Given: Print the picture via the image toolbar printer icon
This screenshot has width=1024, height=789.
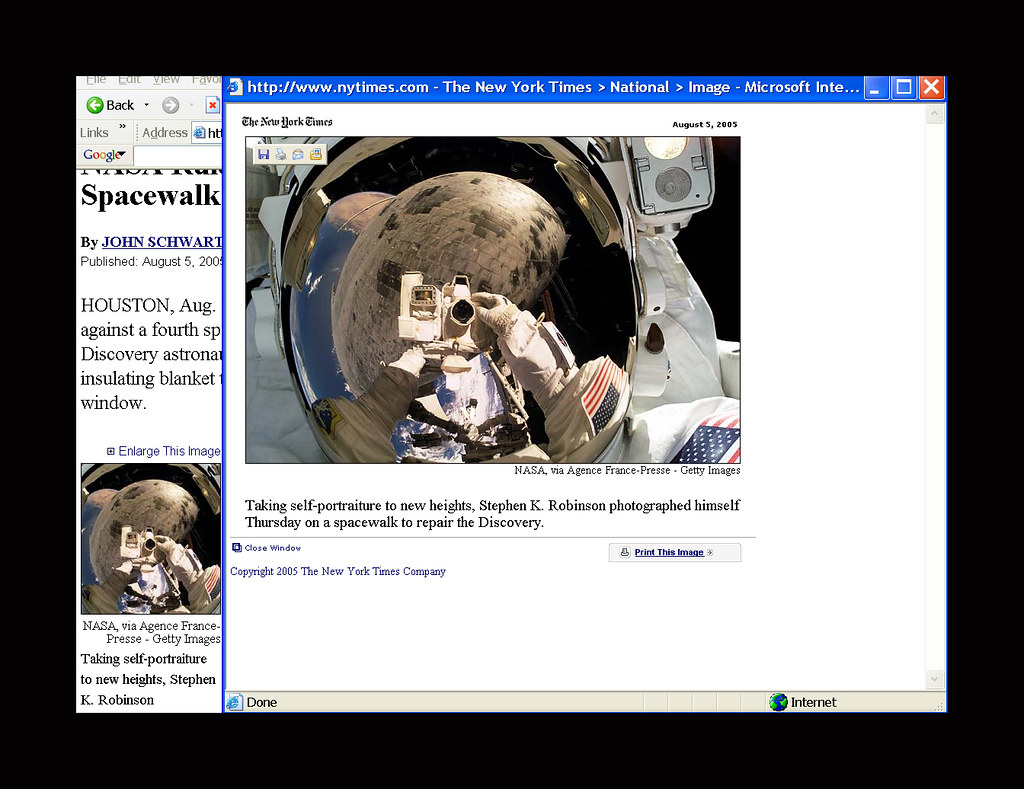Looking at the screenshot, I should (x=281, y=154).
